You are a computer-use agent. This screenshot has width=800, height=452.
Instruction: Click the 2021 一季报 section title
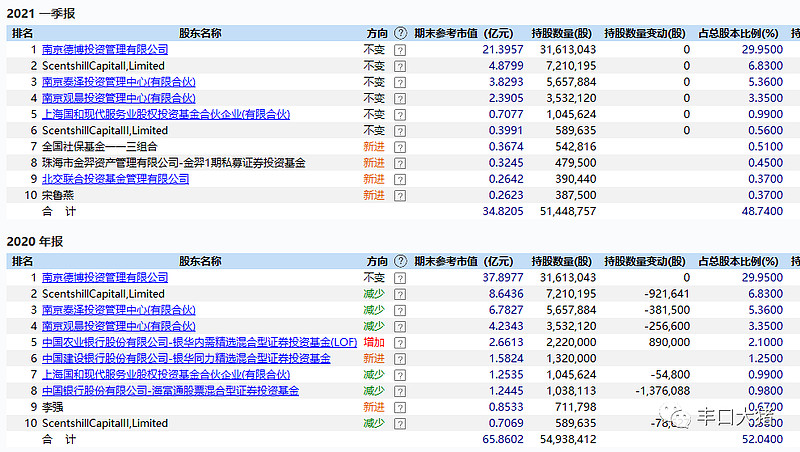(x=41, y=14)
